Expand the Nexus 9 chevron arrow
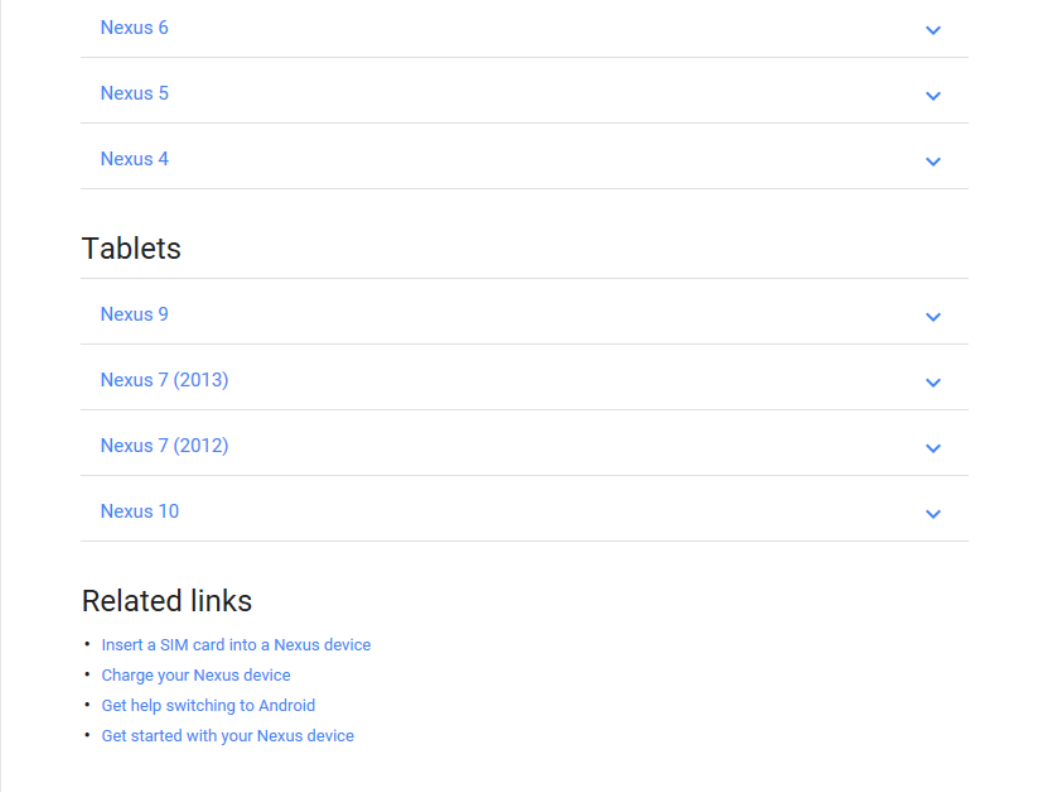The image size is (1047, 792). click(933, 317)
